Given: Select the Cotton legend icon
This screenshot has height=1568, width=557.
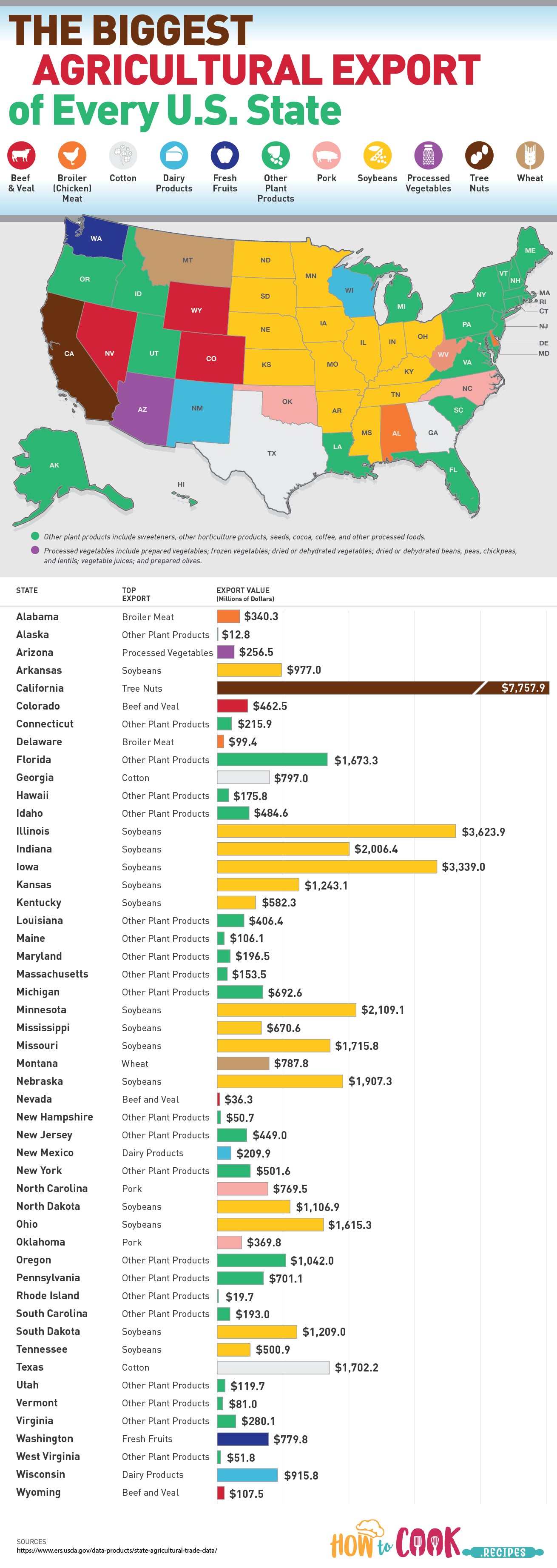Looking at the screenshot, I should click(x=123, y=155).
